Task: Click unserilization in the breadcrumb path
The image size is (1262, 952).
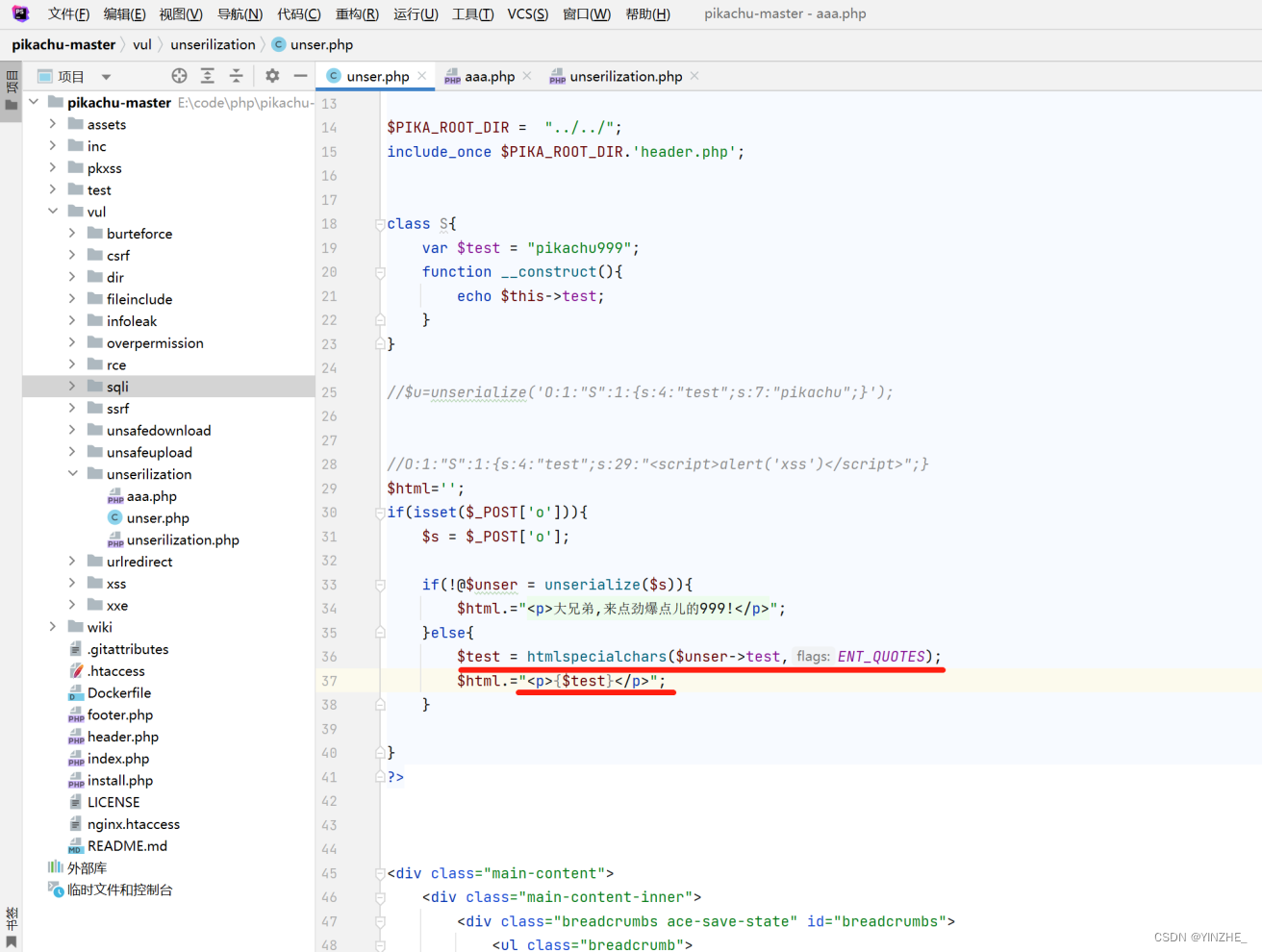Action: (x=213, y=44)
